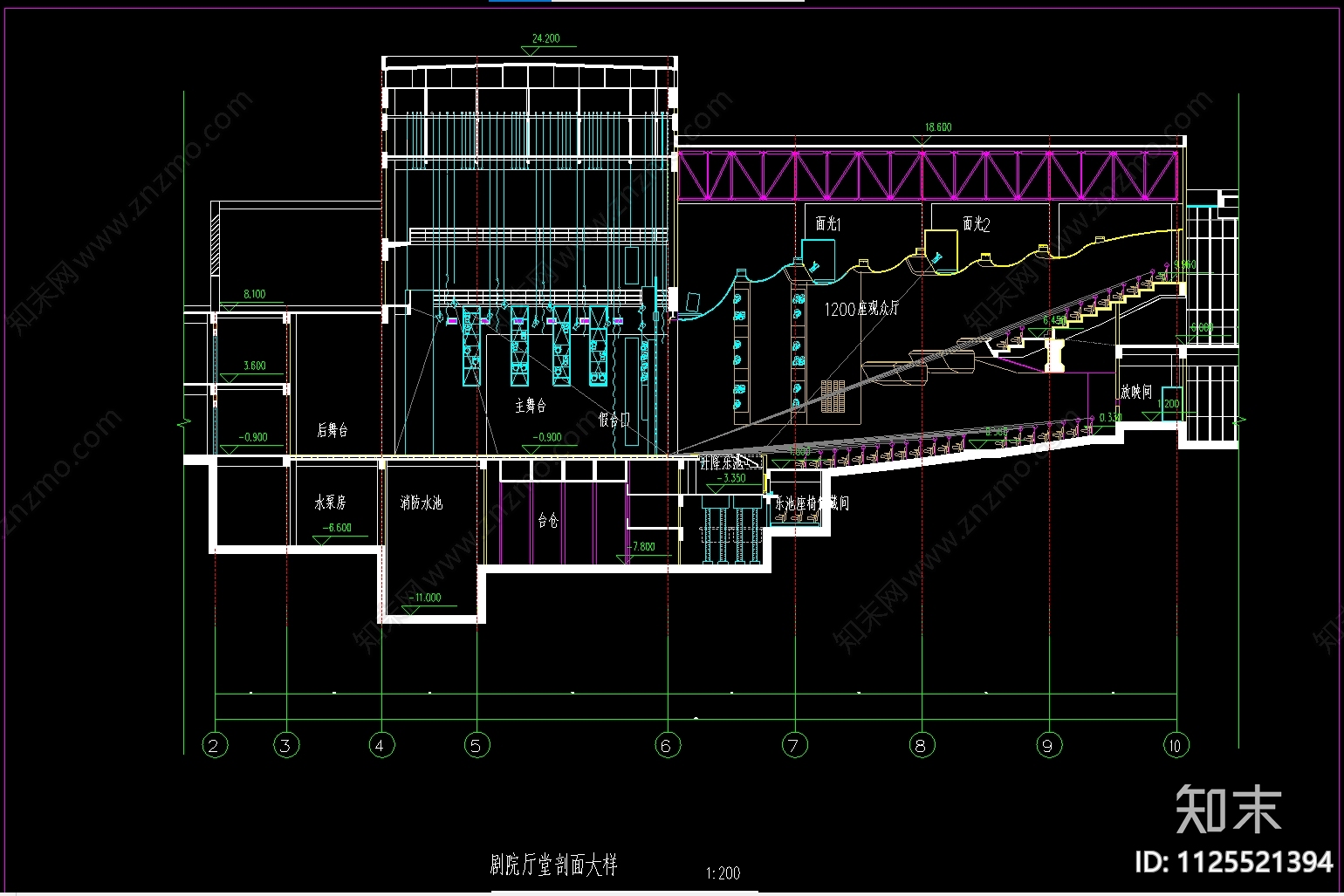Click grid axis bubble 7
Viewport: 1344px width, 896px height.
793,745
